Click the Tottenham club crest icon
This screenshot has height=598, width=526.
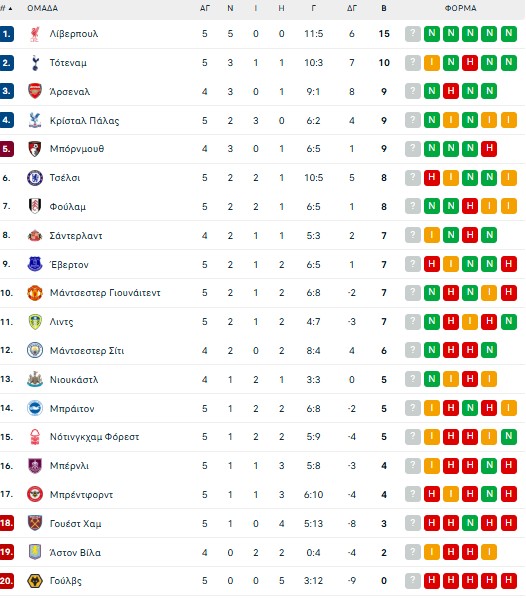click(x=35, y=63)
